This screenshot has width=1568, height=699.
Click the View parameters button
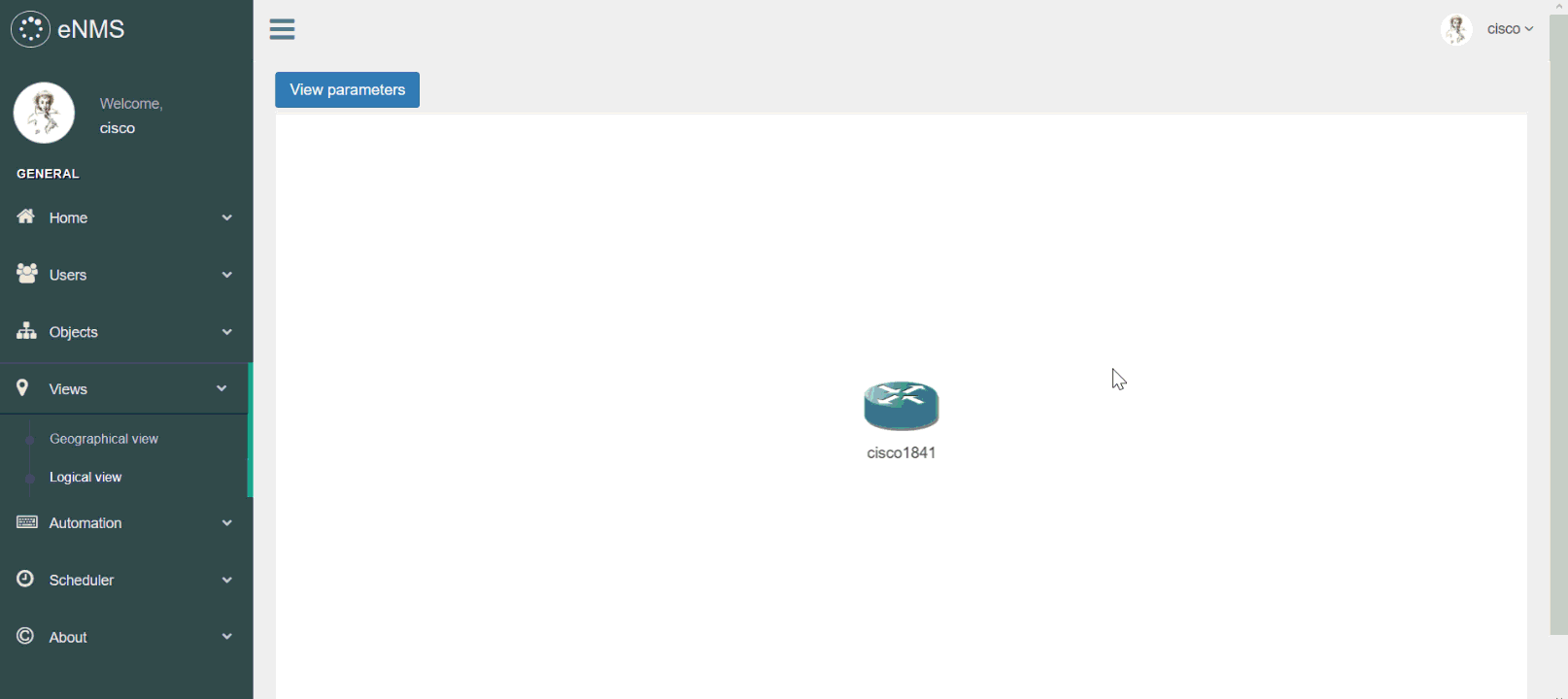click(347, 89)
